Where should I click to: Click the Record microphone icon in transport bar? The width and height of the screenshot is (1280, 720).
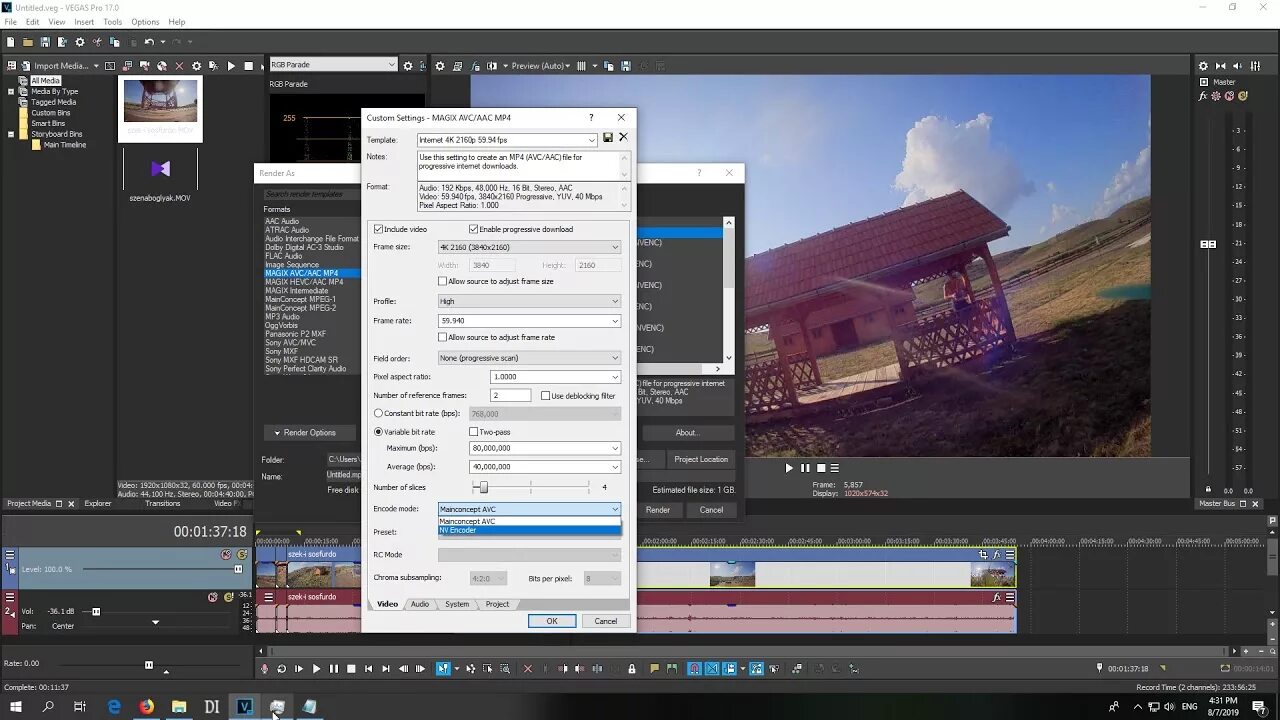(x=264, y=669)
